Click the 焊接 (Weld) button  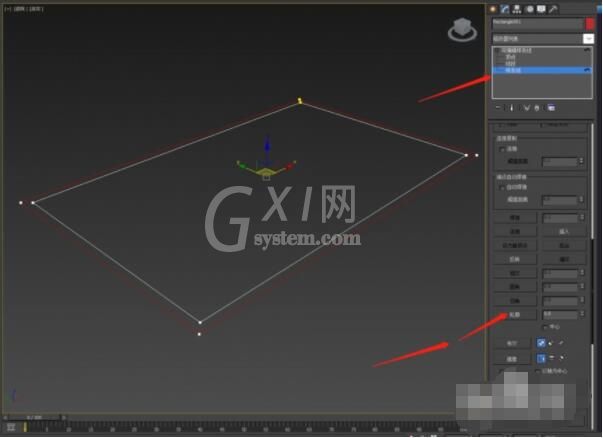[515, 218]
